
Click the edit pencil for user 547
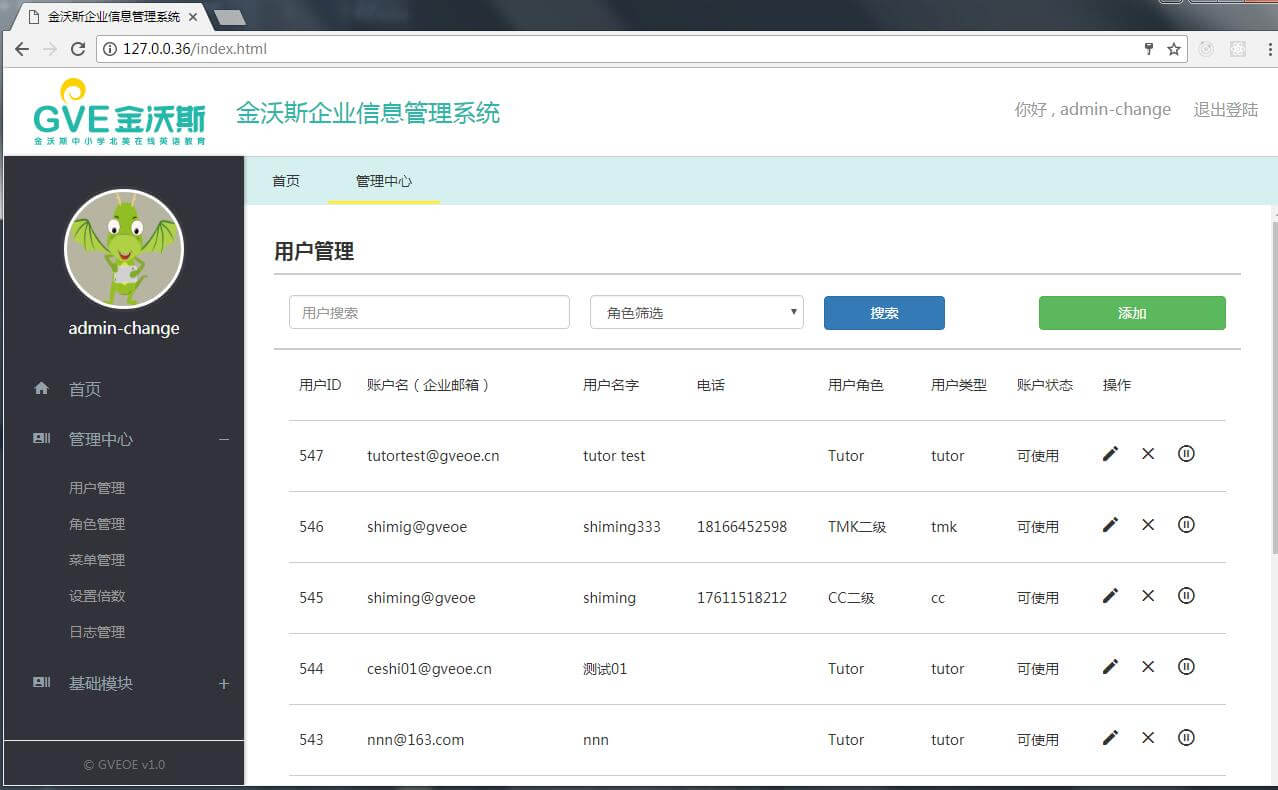(1110, 454)
